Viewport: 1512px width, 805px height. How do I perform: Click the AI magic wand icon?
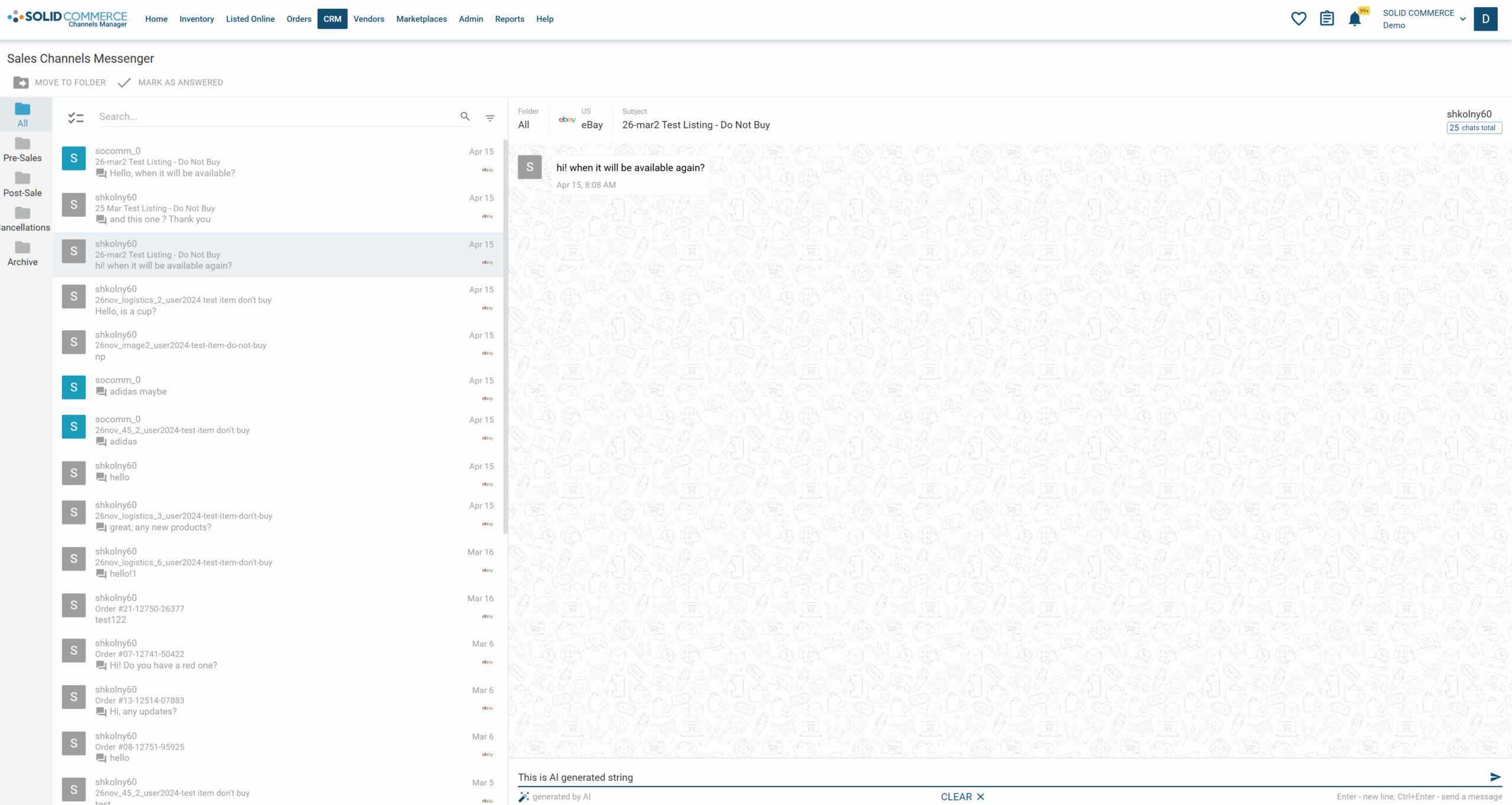coord(523,797)
